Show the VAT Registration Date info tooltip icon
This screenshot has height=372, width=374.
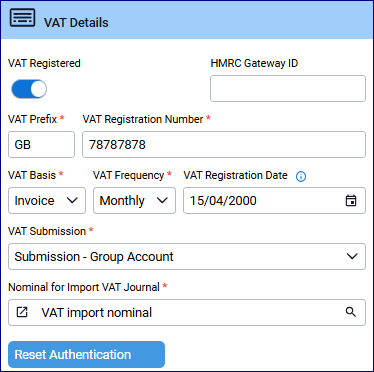(x=301, y=176)
